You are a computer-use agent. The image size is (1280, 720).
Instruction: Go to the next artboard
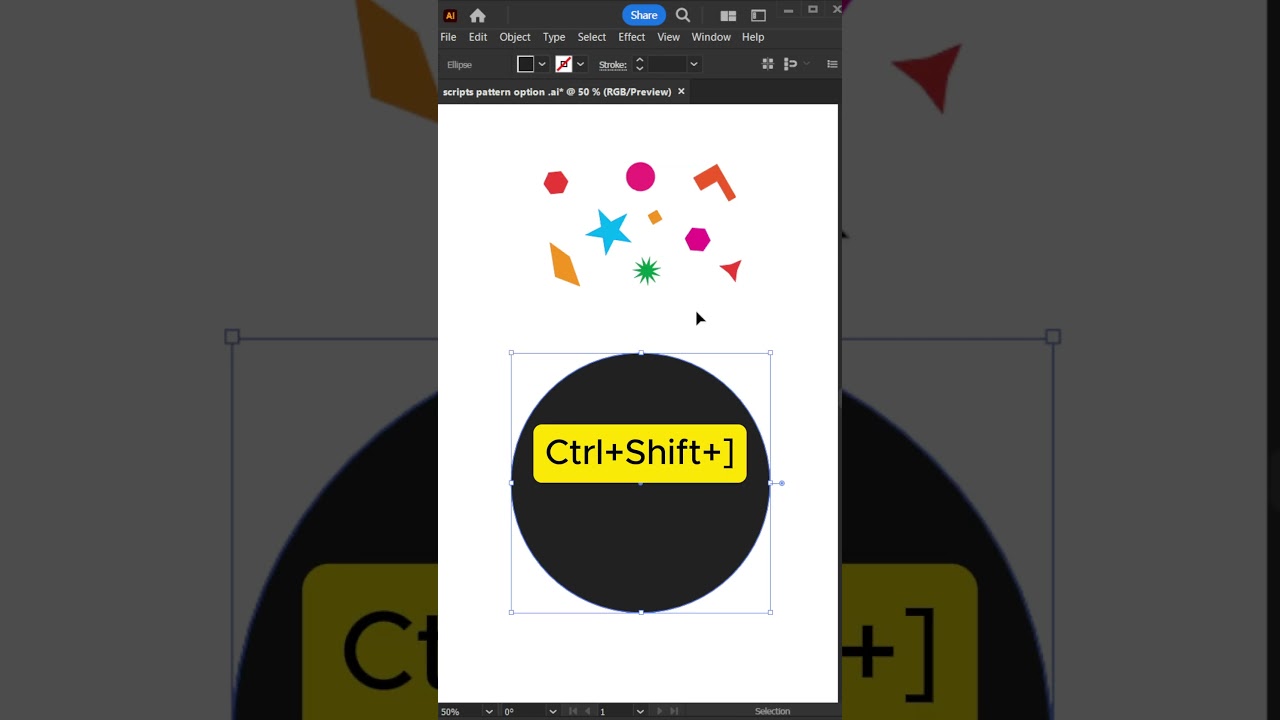[659, 711]
